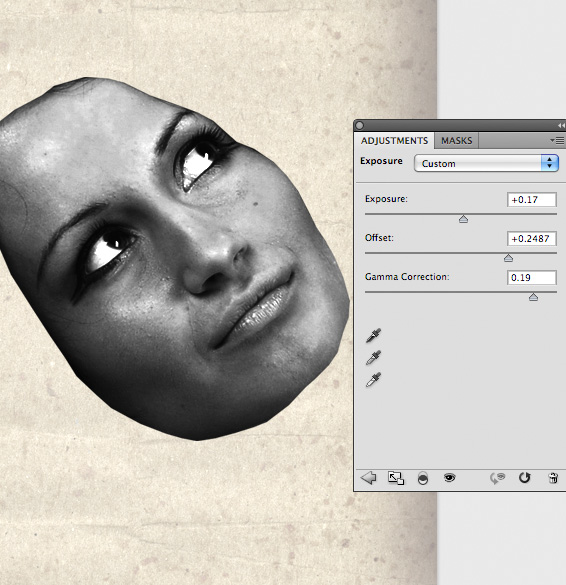Click the return to adjustment list arrow
The height and width of the screenshot is (585, 566).
(x=369, y=478)
